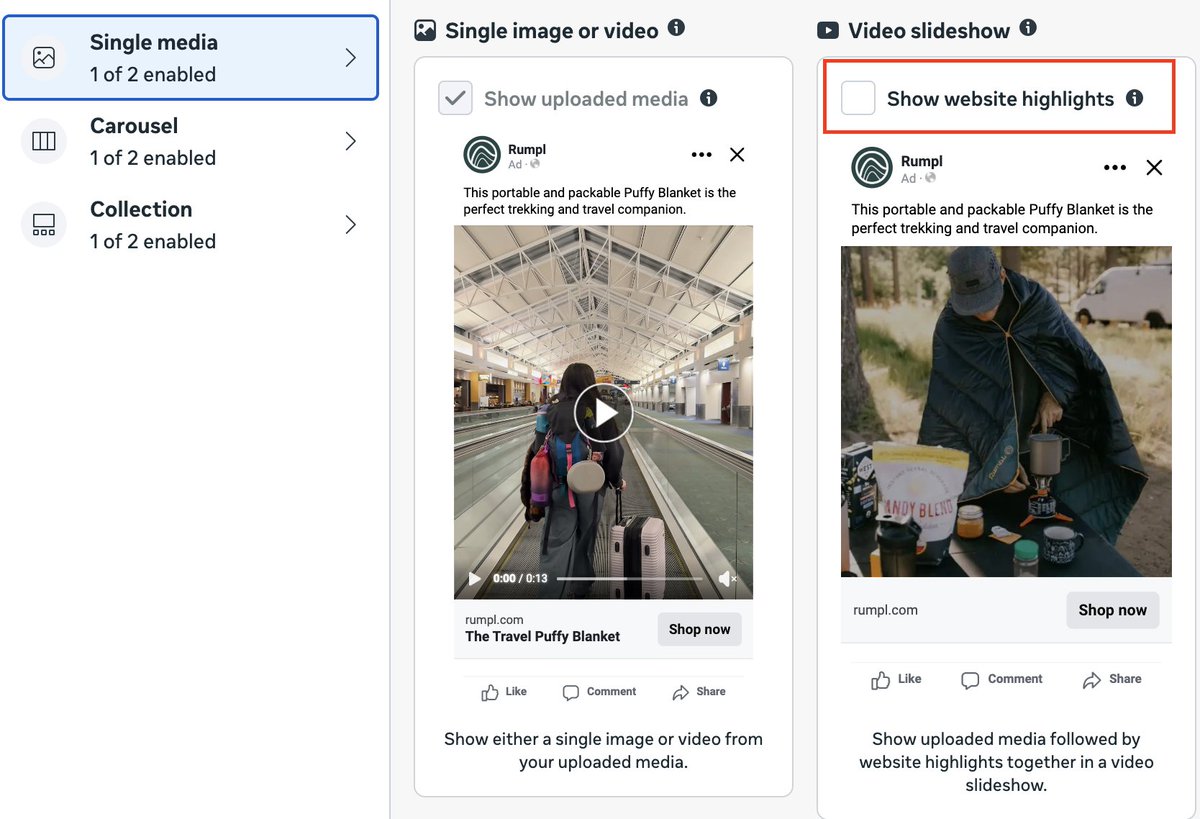Click info icon next to Show uploaded media
The height and width of the screenshot is (819, 1200).
[709, 98]
